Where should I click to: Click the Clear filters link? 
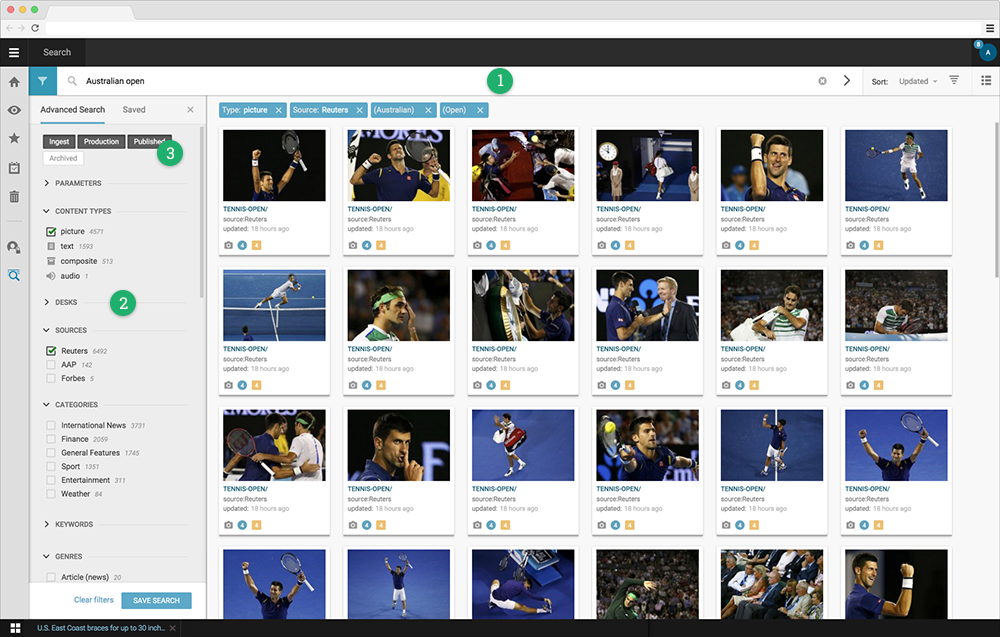click(x=92, y=600)
